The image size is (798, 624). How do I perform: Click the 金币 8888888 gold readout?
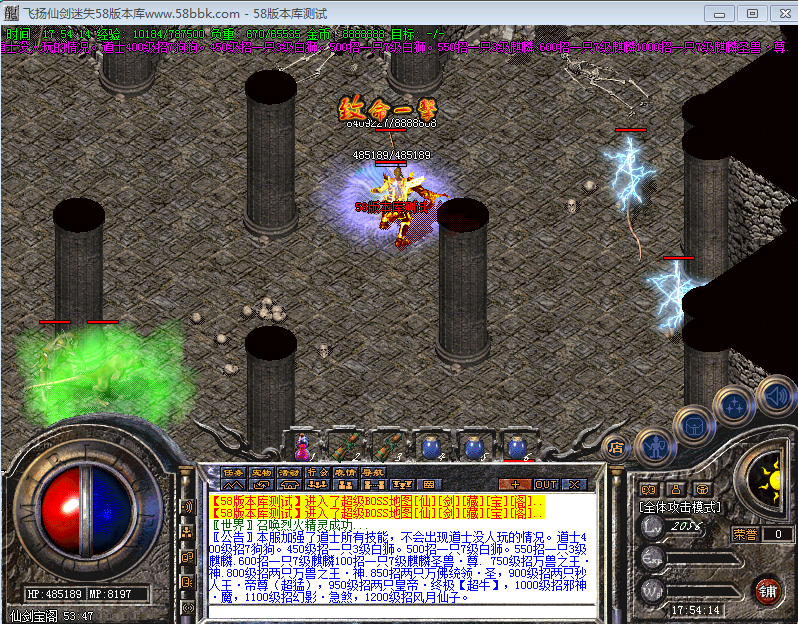[346, 34]
